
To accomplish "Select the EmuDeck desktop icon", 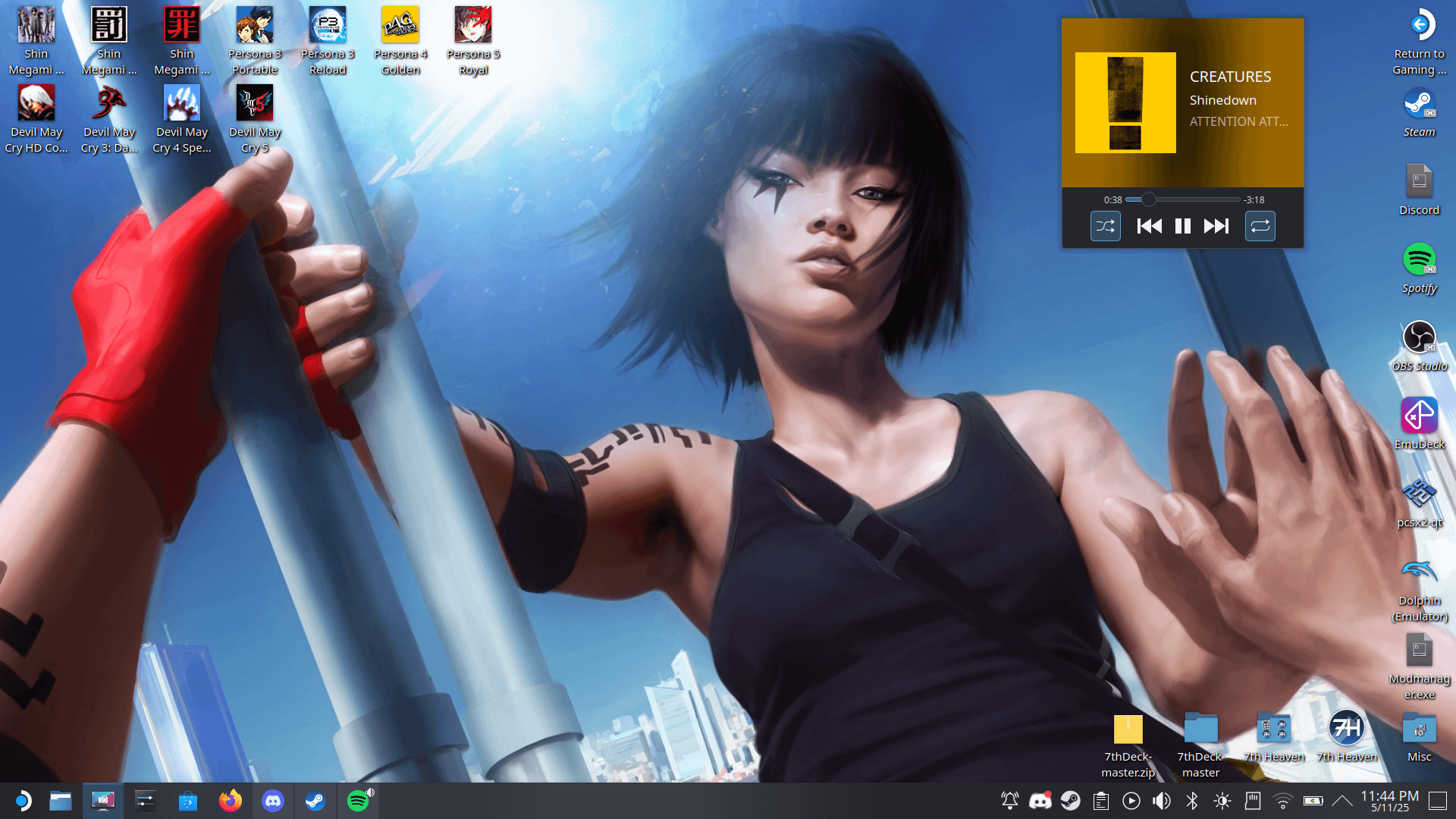I will (x=1420, y=425).
